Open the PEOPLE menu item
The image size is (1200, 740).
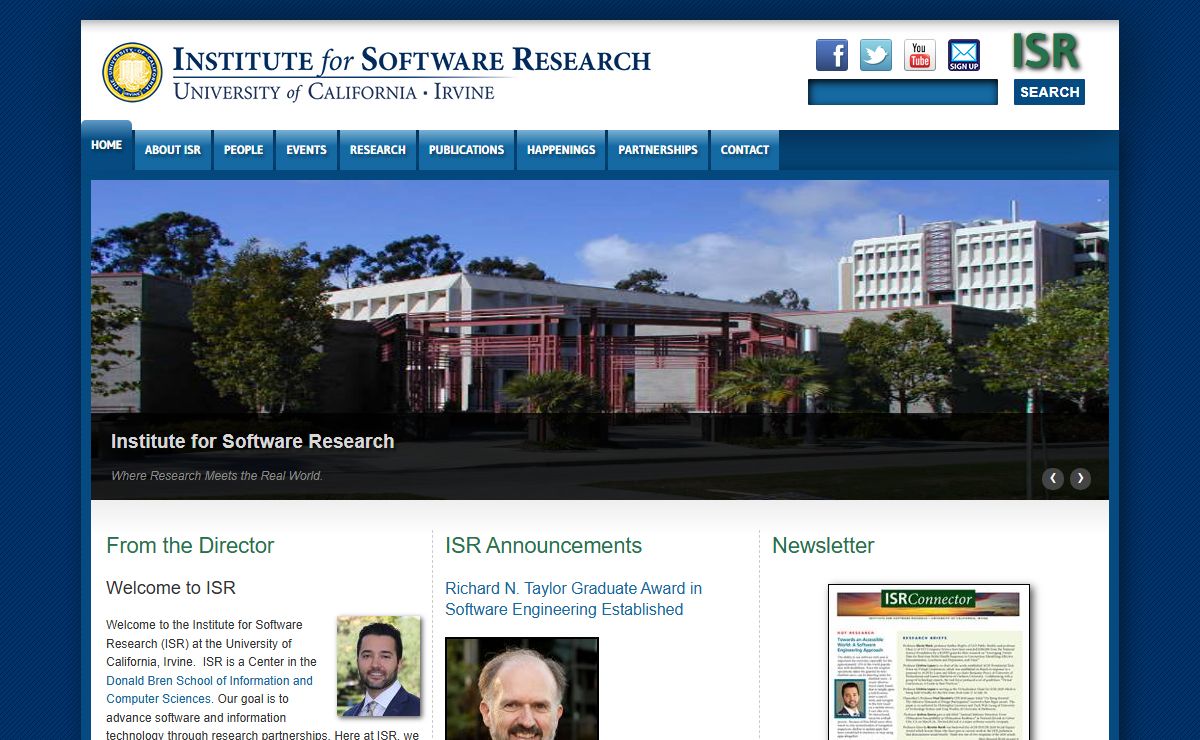[243, 150]
